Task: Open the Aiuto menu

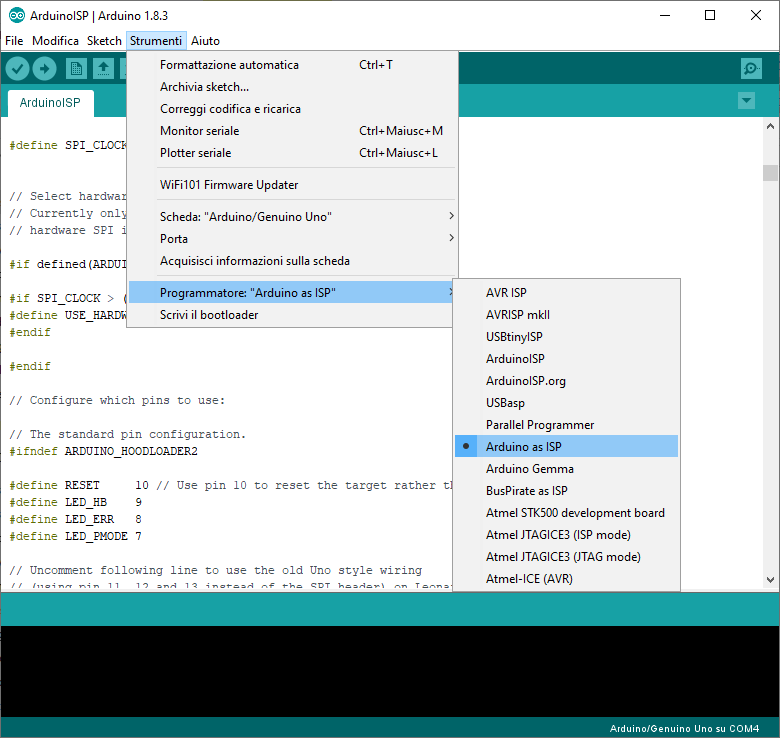Action: (x=205, y=41)
